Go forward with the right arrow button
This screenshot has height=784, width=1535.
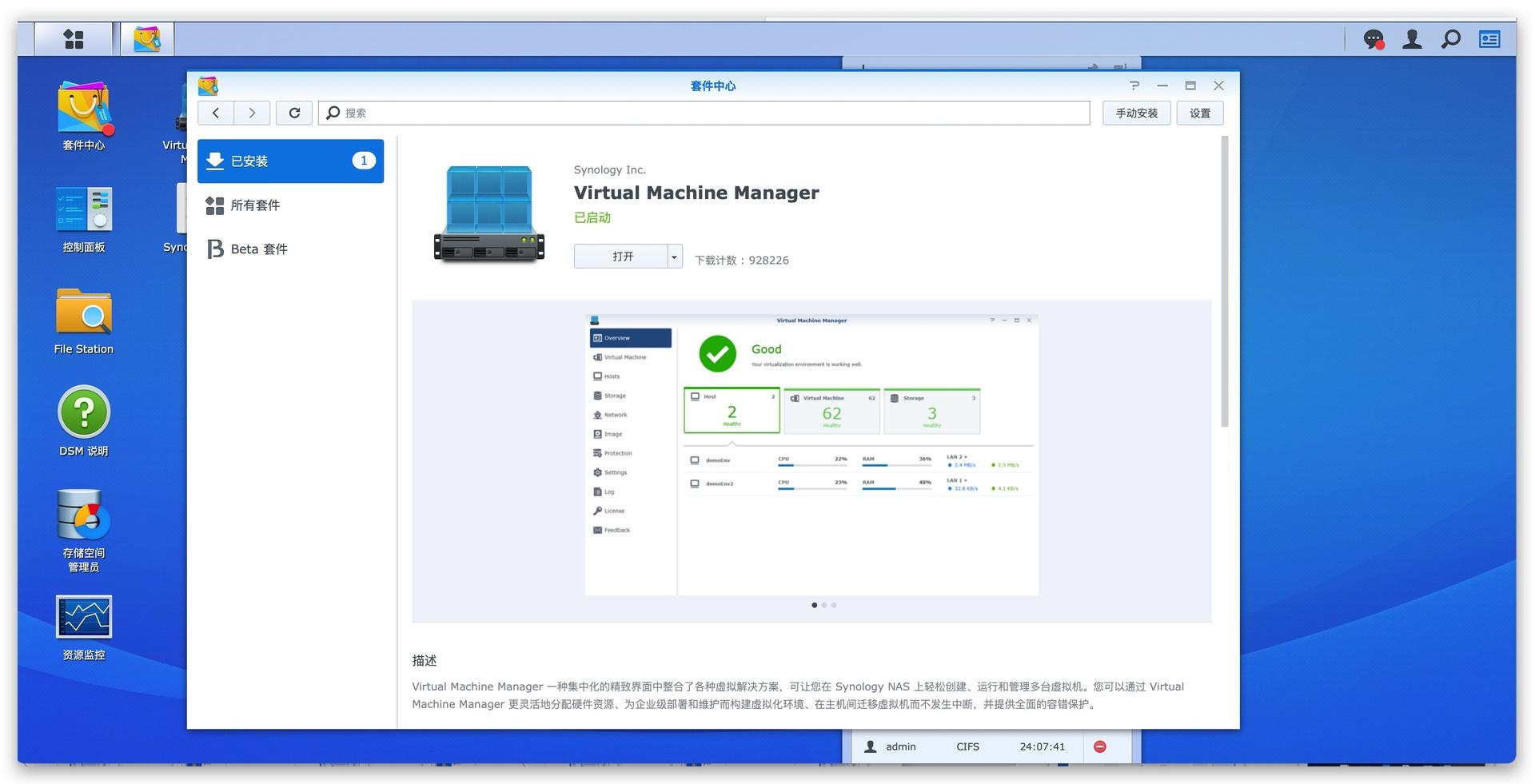tap(252, 113)
